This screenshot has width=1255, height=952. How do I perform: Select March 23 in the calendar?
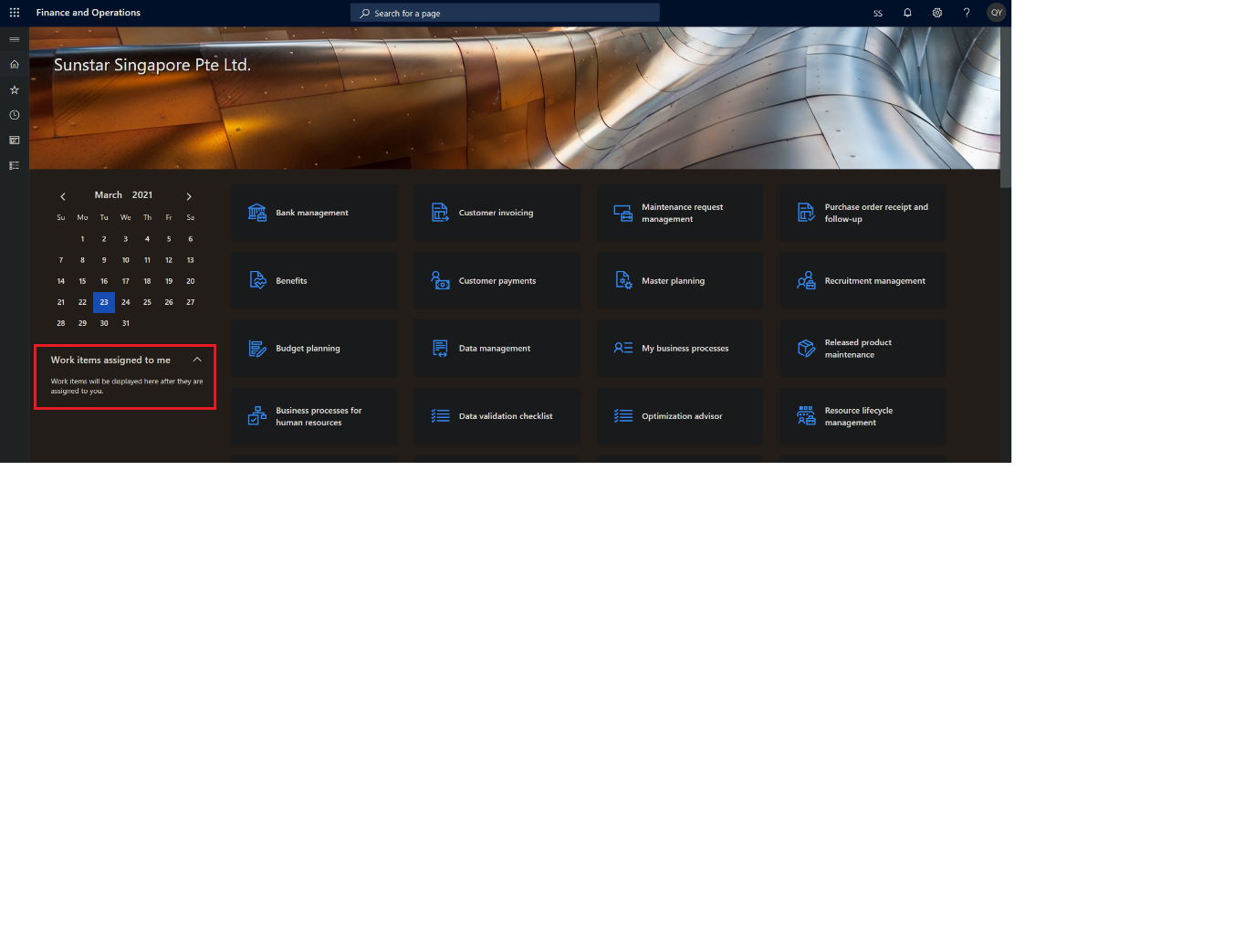[x=104, y=302]
